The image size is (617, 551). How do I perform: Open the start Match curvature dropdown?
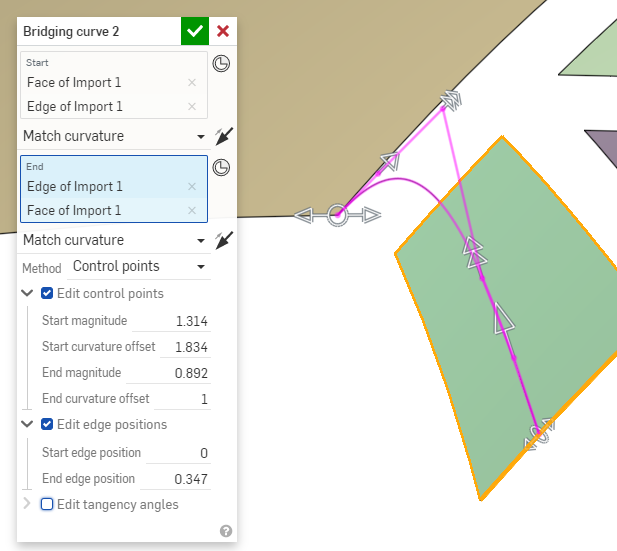[x=113, y=135]
